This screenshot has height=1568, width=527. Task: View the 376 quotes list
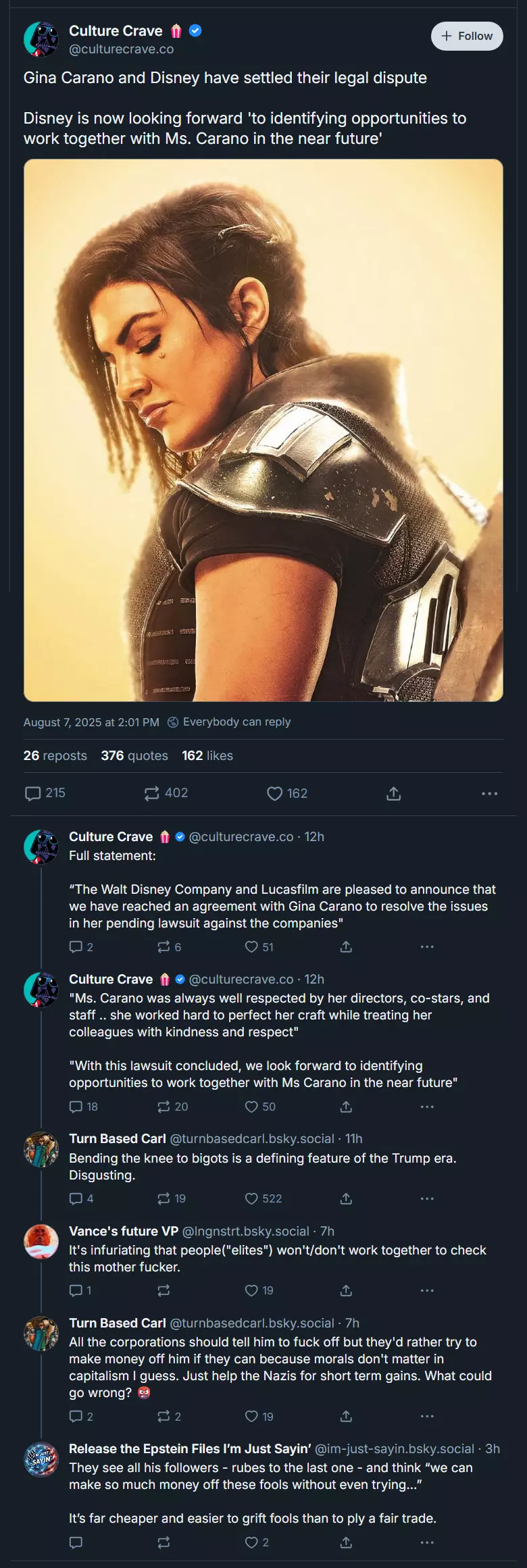tap(134, 755)
